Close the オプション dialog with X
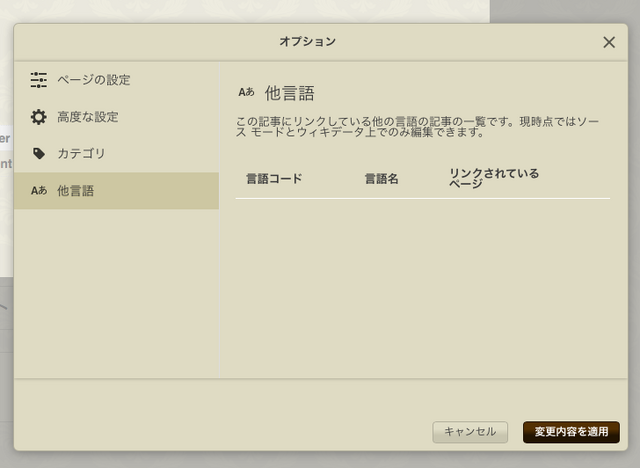This screenshot has height=468, width=640. (609, 42)
